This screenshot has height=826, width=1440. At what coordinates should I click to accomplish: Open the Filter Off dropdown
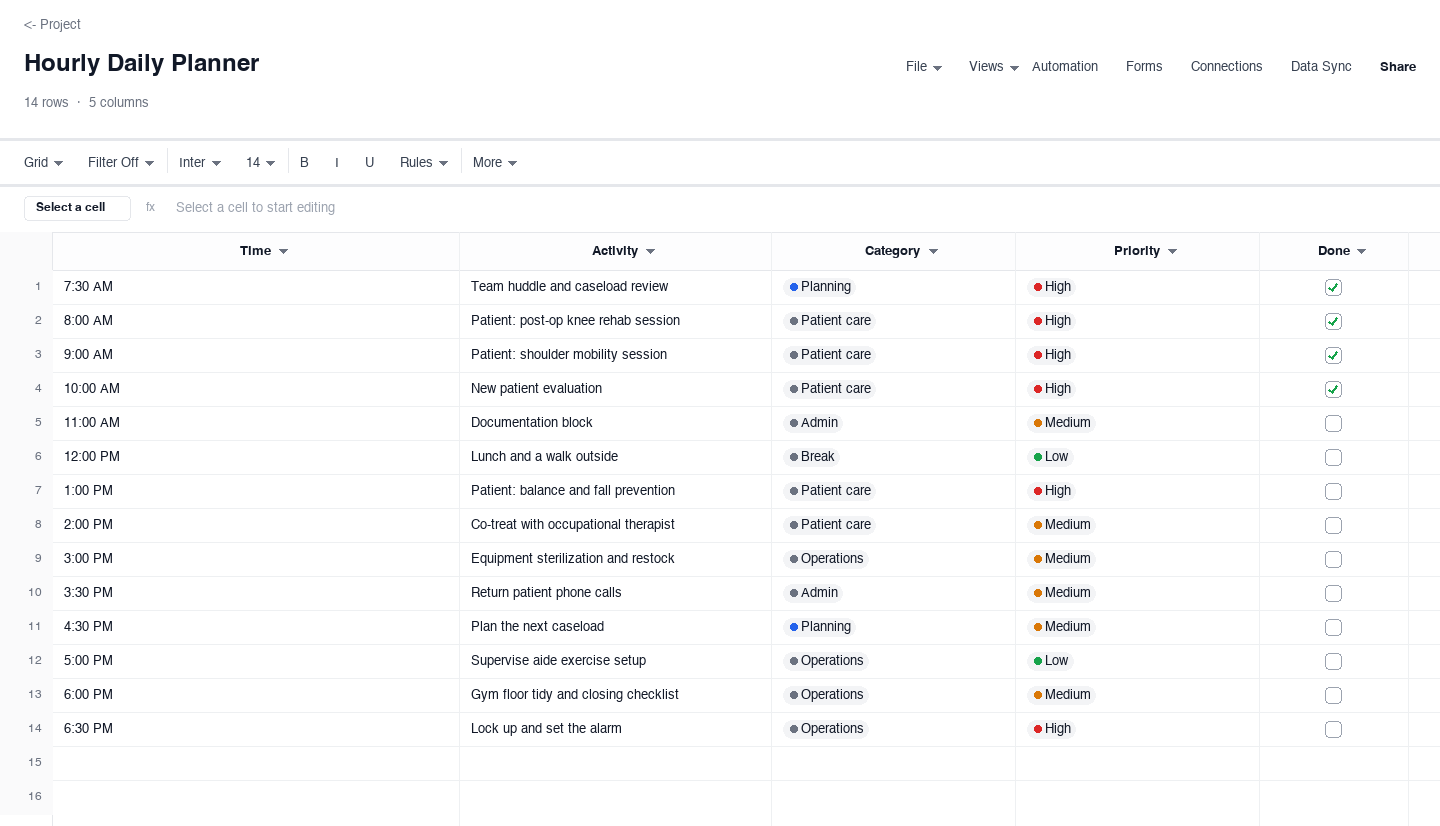coord(121,162)
